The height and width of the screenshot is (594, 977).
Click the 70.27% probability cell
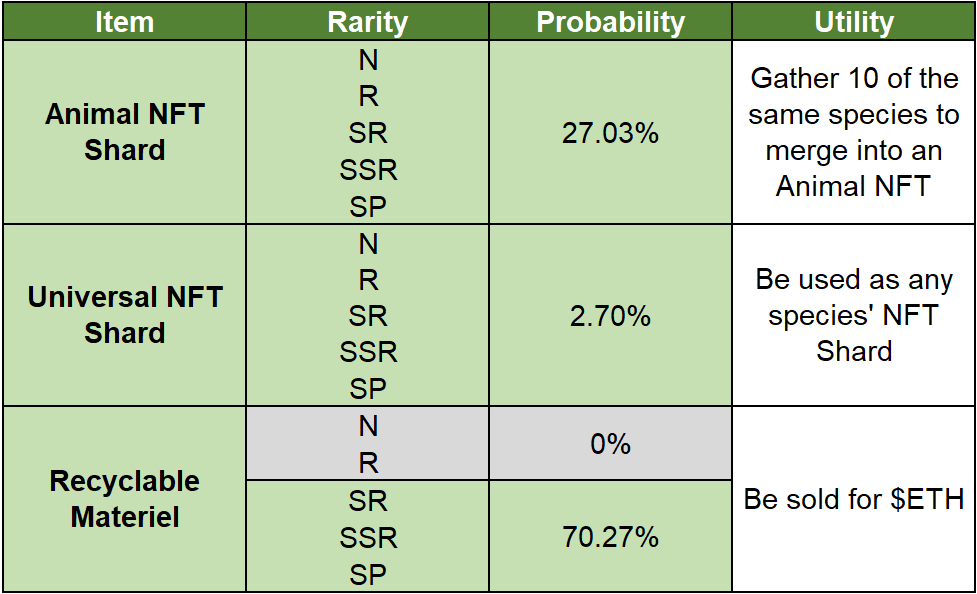pyautogui.click(x=610, y=537)
